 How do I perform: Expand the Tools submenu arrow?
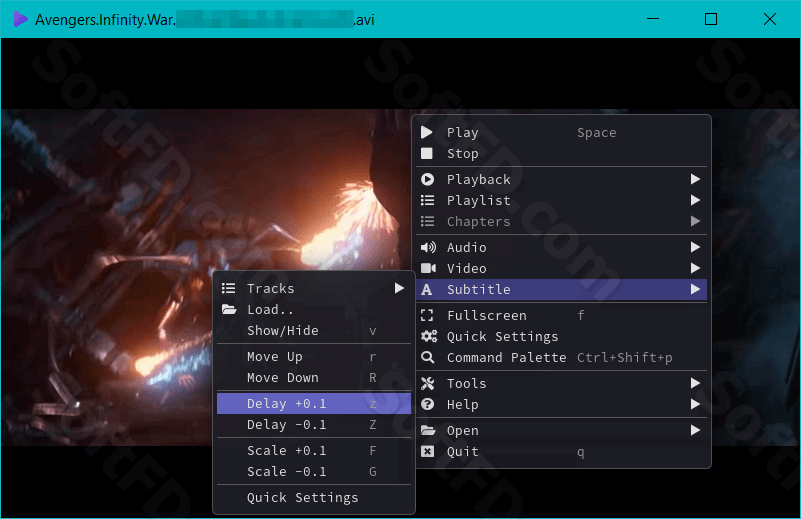pos(695,383)
